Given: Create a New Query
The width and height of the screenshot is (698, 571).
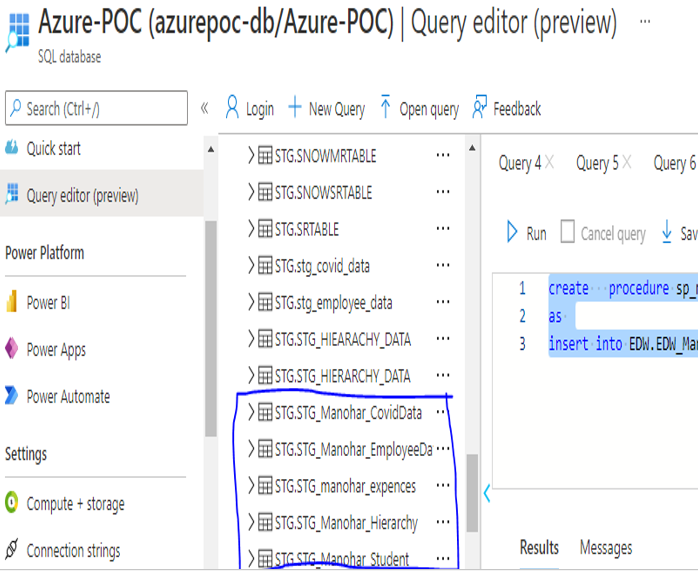Looking at the screenshot, I should 327,109.
